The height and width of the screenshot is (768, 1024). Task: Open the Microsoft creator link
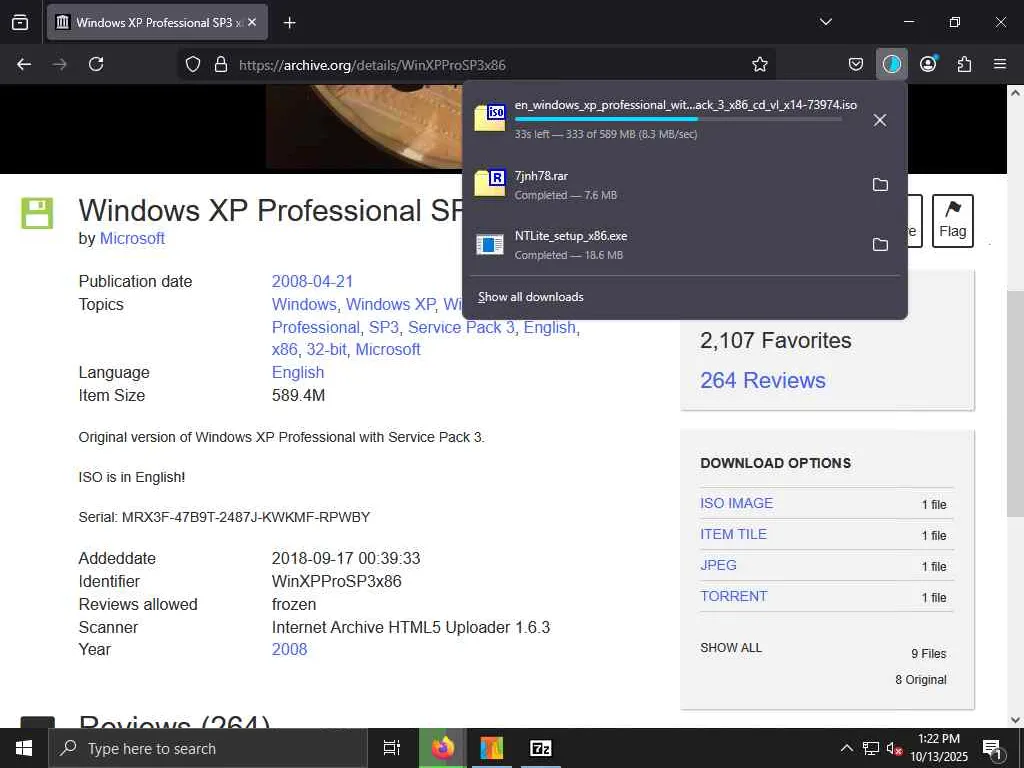[x=132, y=238]
